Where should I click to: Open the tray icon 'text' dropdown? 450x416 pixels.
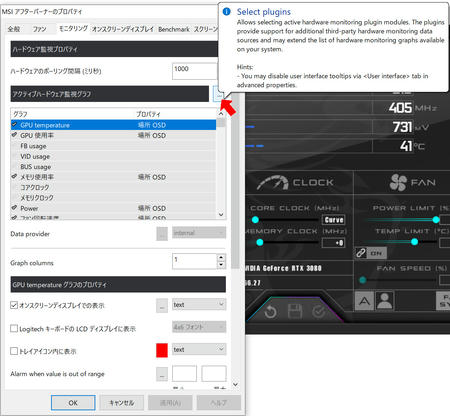199,349
